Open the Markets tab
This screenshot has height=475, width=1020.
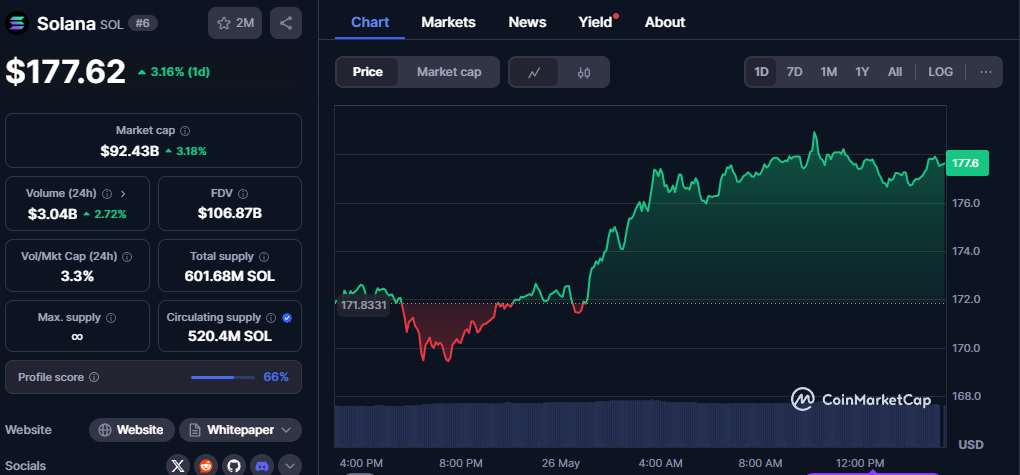(448, 22)
